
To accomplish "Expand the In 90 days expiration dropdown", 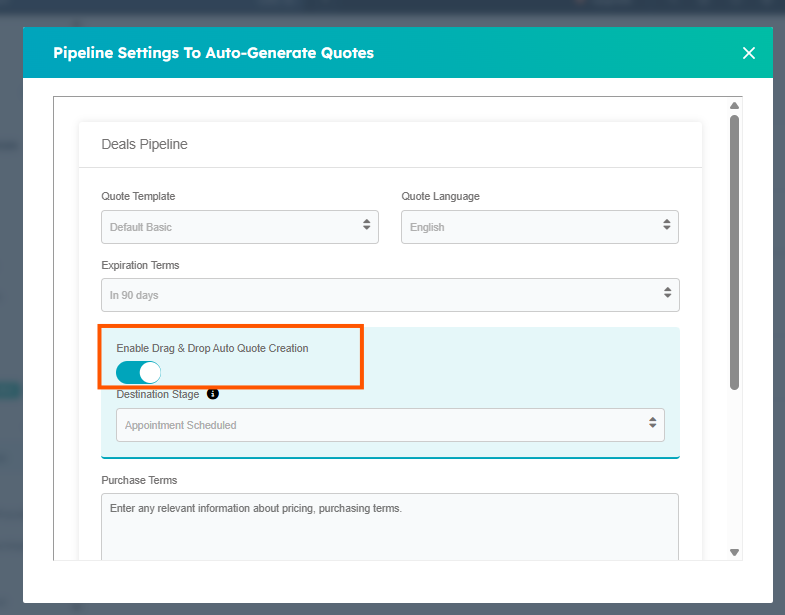I will 380,295.
